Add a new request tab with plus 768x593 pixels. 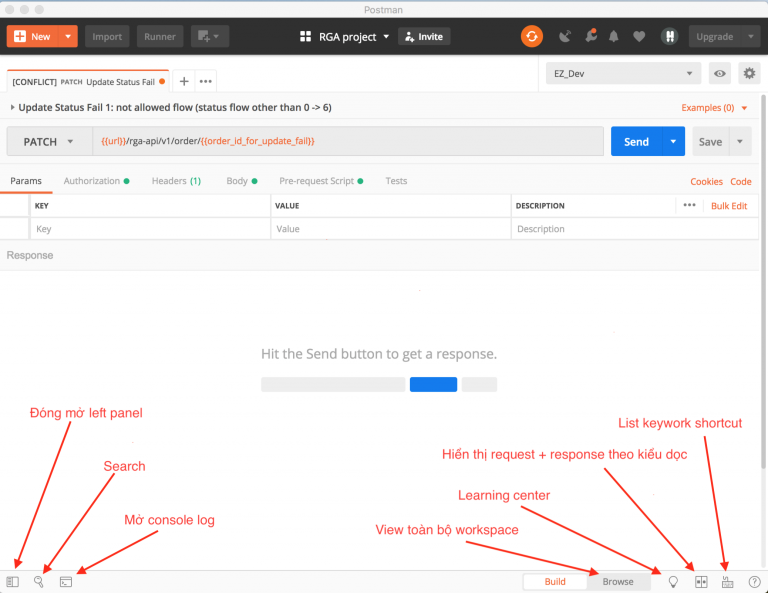click(x=184, y=81)
